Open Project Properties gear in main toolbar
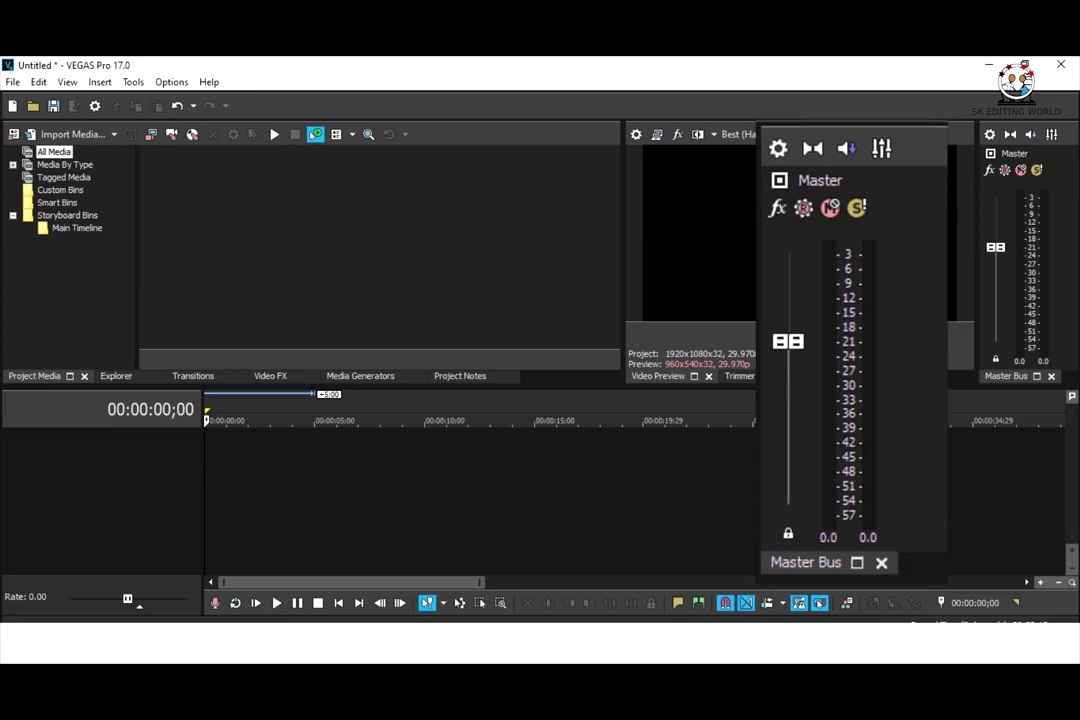Screen dimensions: 1080x720 click(95, 106)
